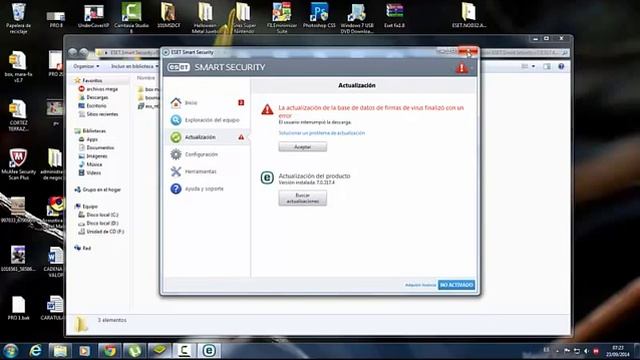This screenshot has width=640, height=360.
Task: Open Google Chrome from taskbar
Action: 109,351
